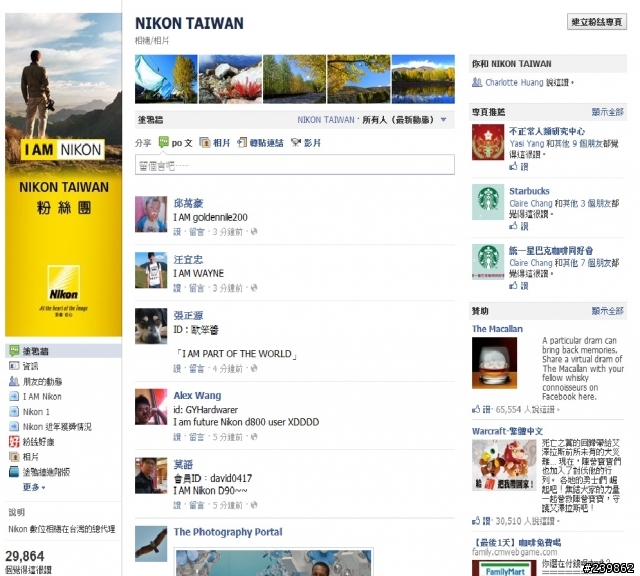Show all sponsored ads (顯示全部)
Screen dimensions: 640x576
click(x=607, y=311)
